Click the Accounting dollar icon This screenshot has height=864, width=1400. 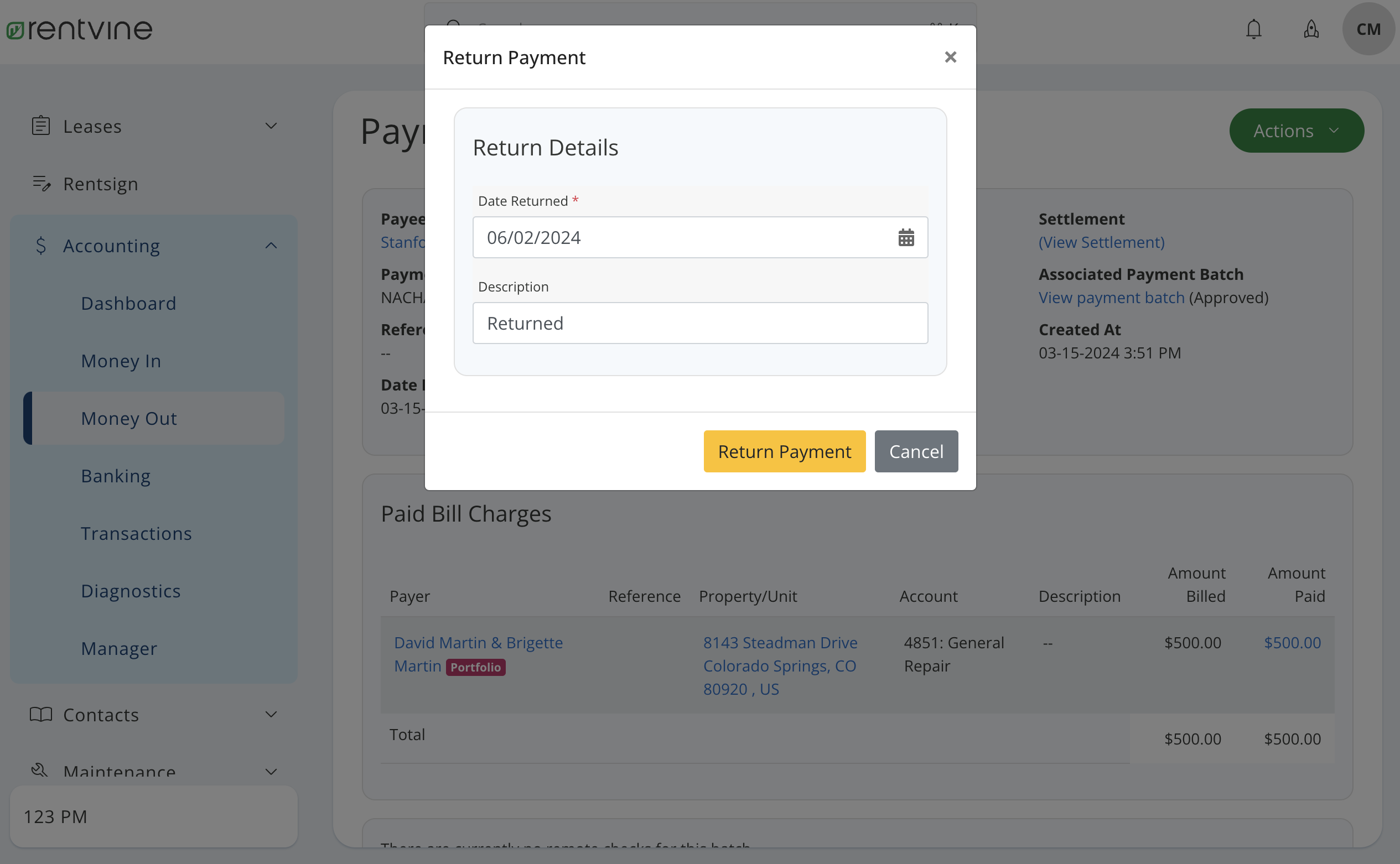point(40,246)
